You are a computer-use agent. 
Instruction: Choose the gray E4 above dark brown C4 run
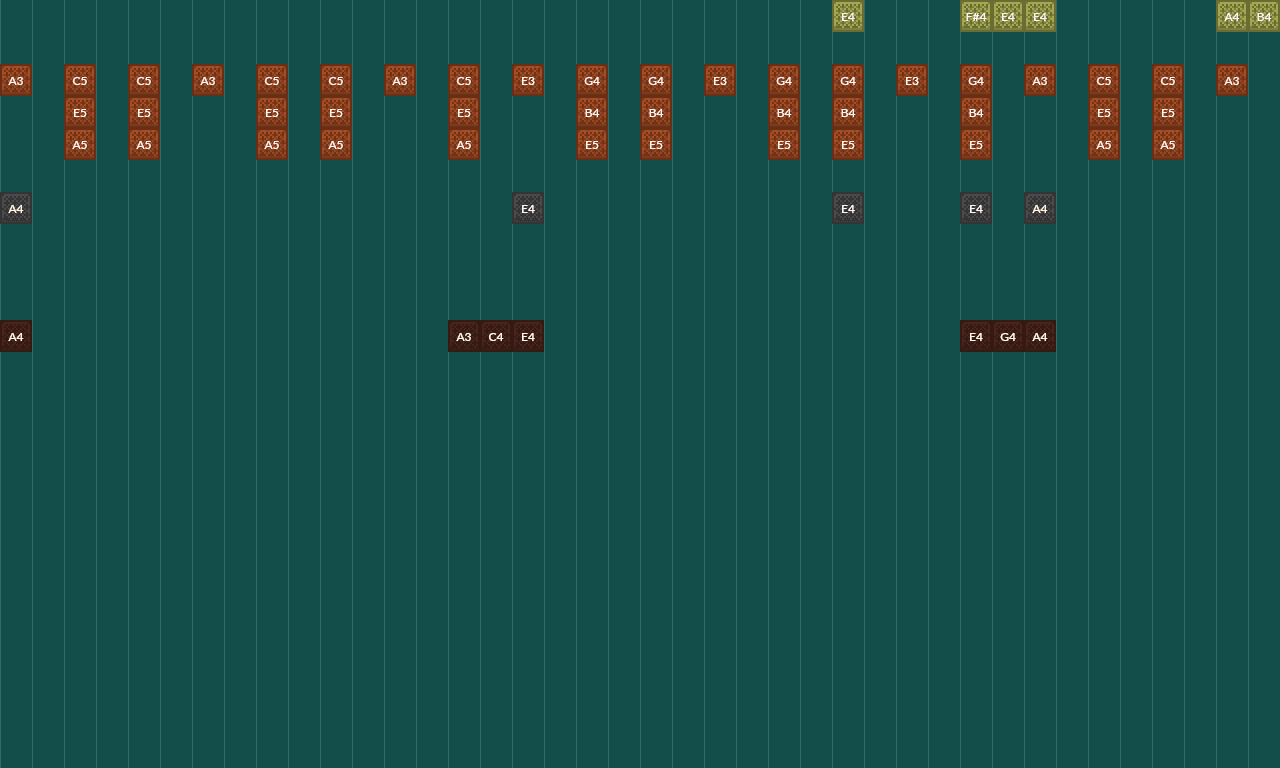point(528,208)
